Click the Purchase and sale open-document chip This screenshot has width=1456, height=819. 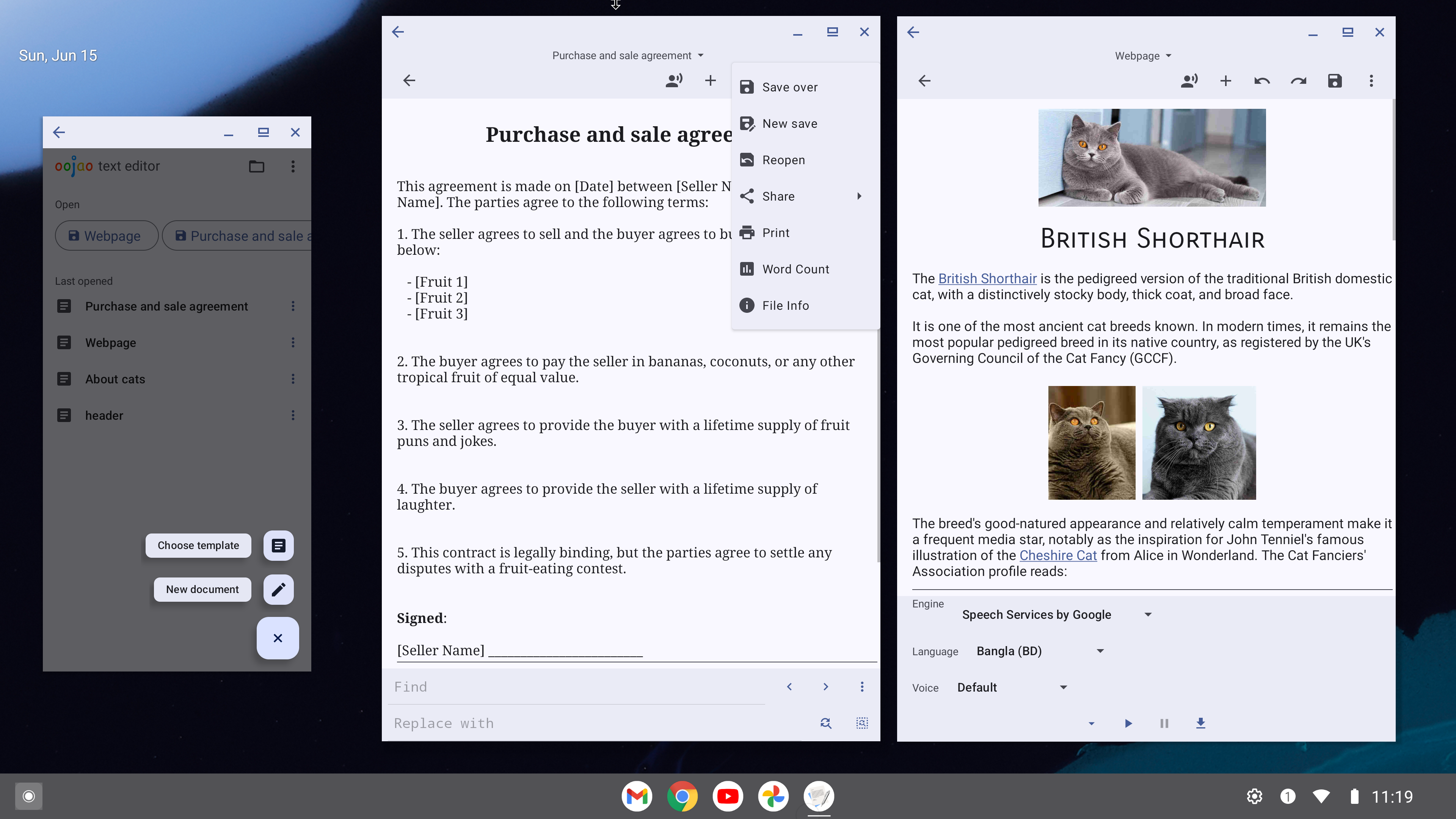click(x=237, y=236)
